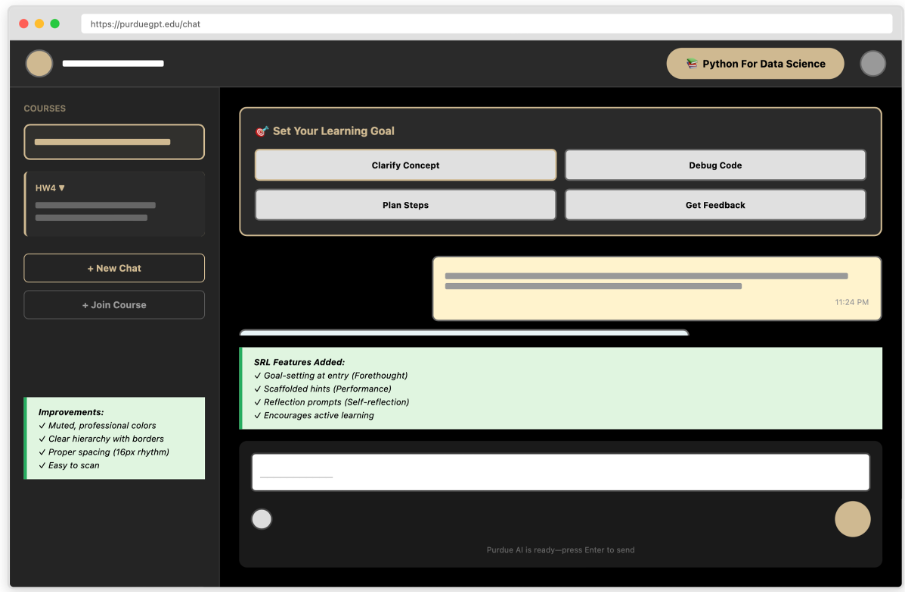Open your profile avatar in the top-right corner

(x=872, y=63)
